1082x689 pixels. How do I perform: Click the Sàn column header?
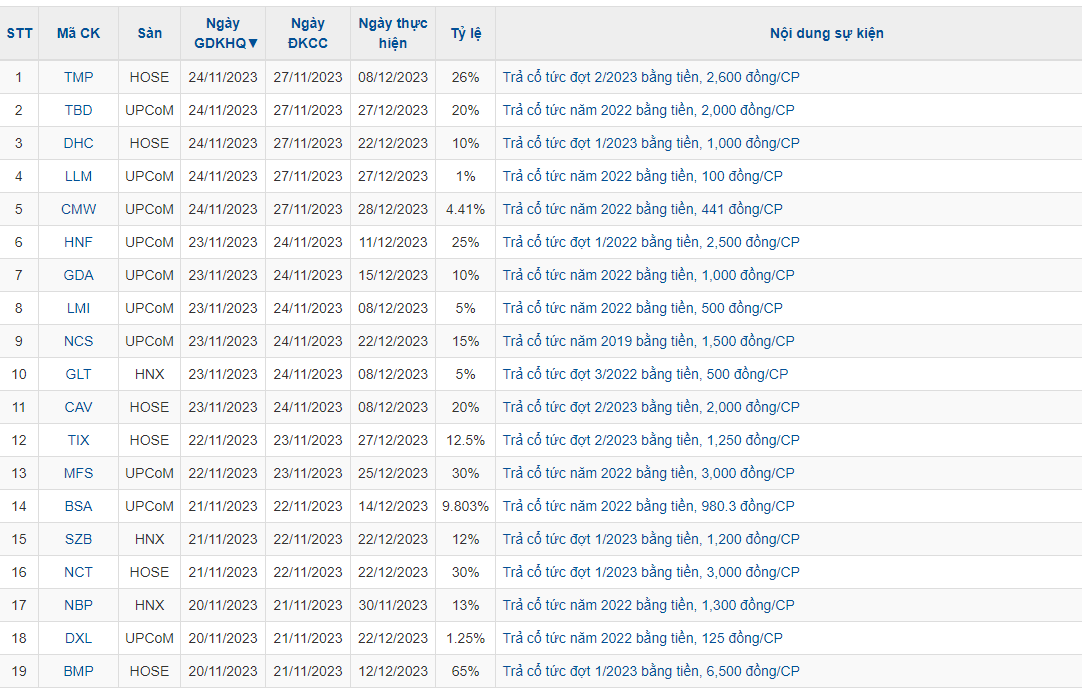[x=149, y=33]
